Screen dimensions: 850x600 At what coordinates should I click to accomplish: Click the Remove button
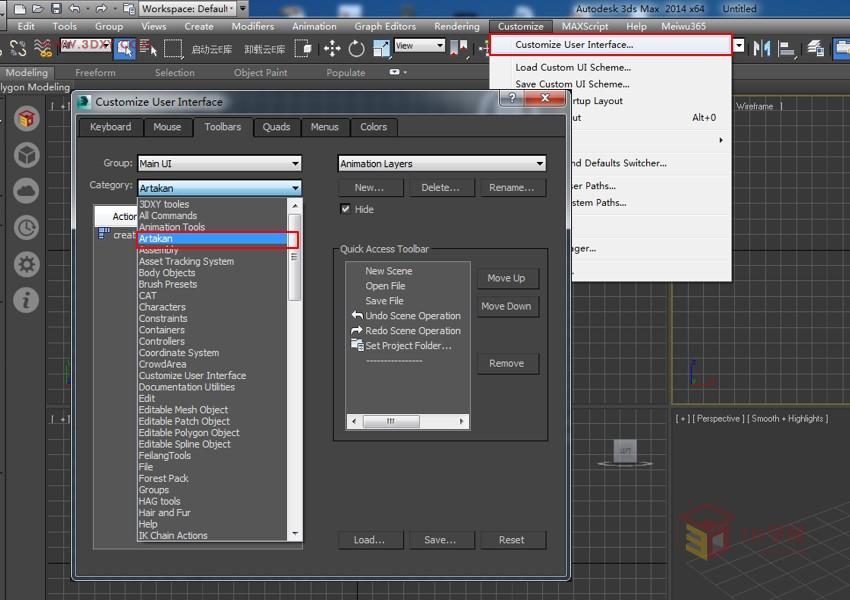point(506,363)
